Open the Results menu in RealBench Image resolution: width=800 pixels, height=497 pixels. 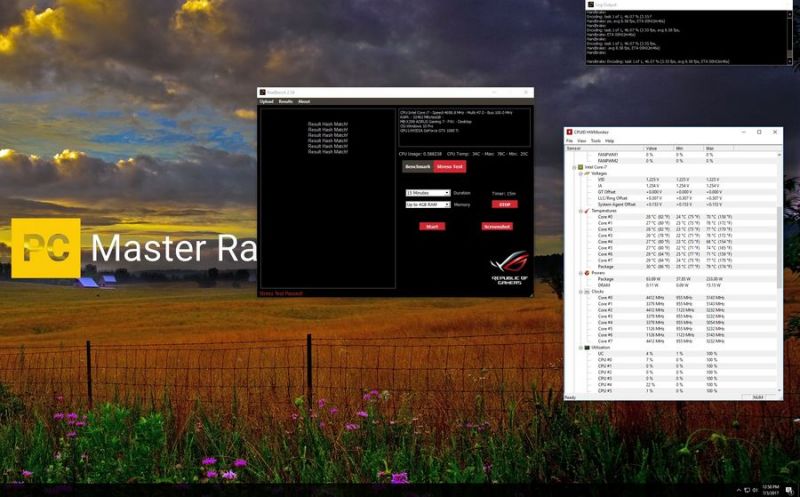pyautogui.click(x=286, y=102)
